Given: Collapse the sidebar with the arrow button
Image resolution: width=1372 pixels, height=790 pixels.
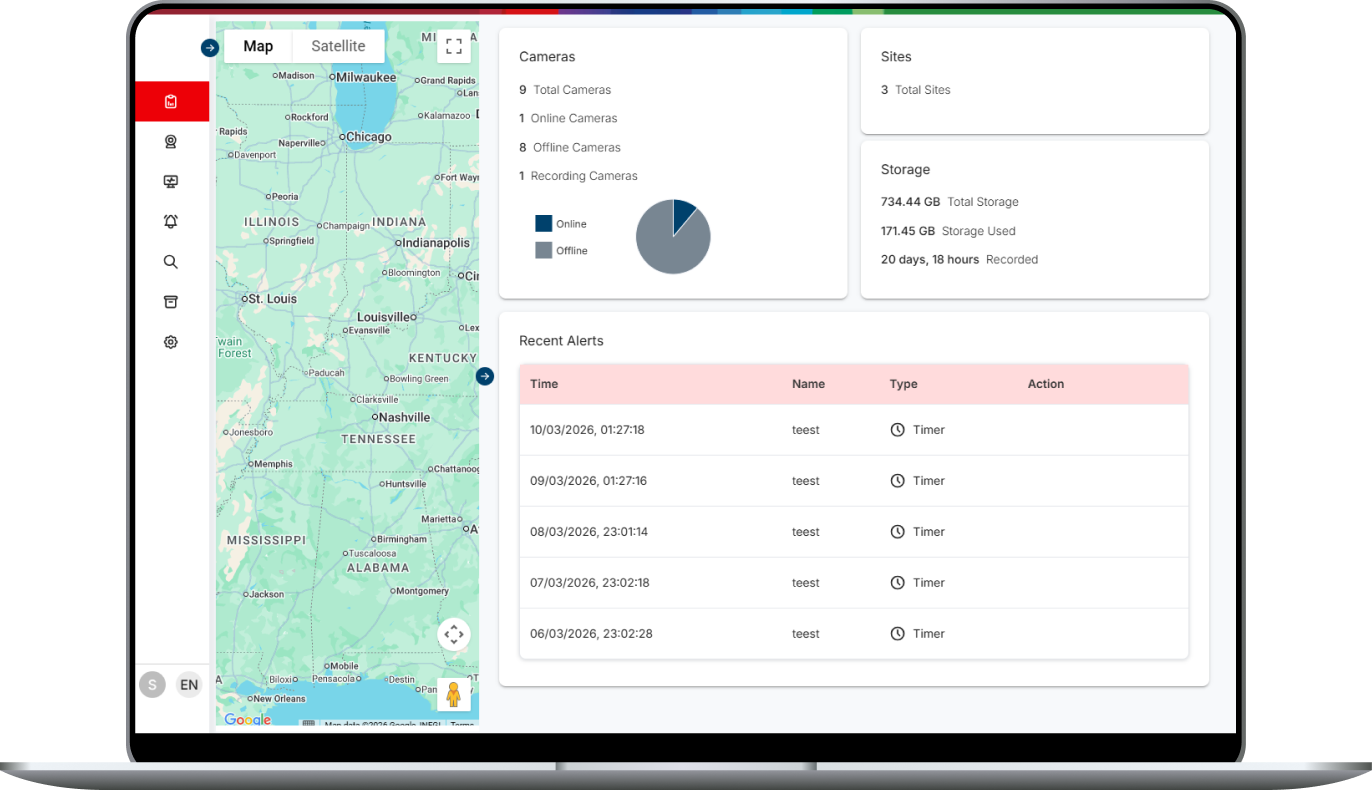Looking at the screenshot, I should point(208,47).
